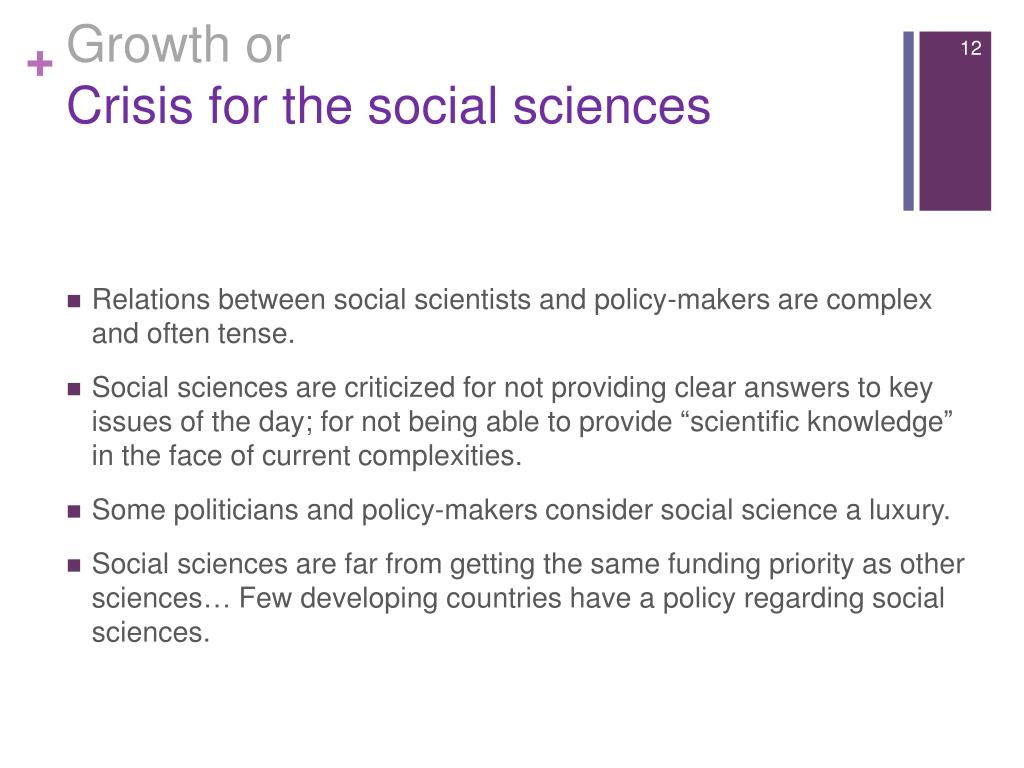Click 'Few developing countries' text
The width and height of the screenshot is (1024, 768).
coord(400,598)
